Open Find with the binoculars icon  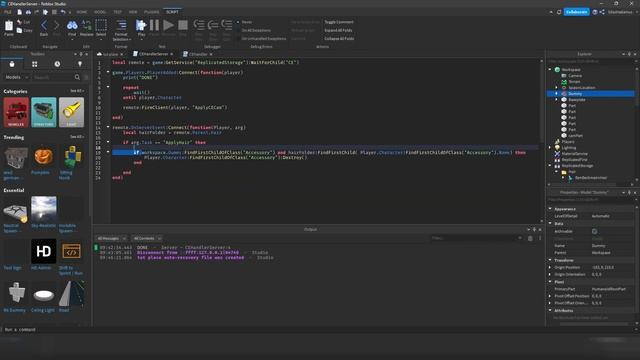(x=72, y=26)
